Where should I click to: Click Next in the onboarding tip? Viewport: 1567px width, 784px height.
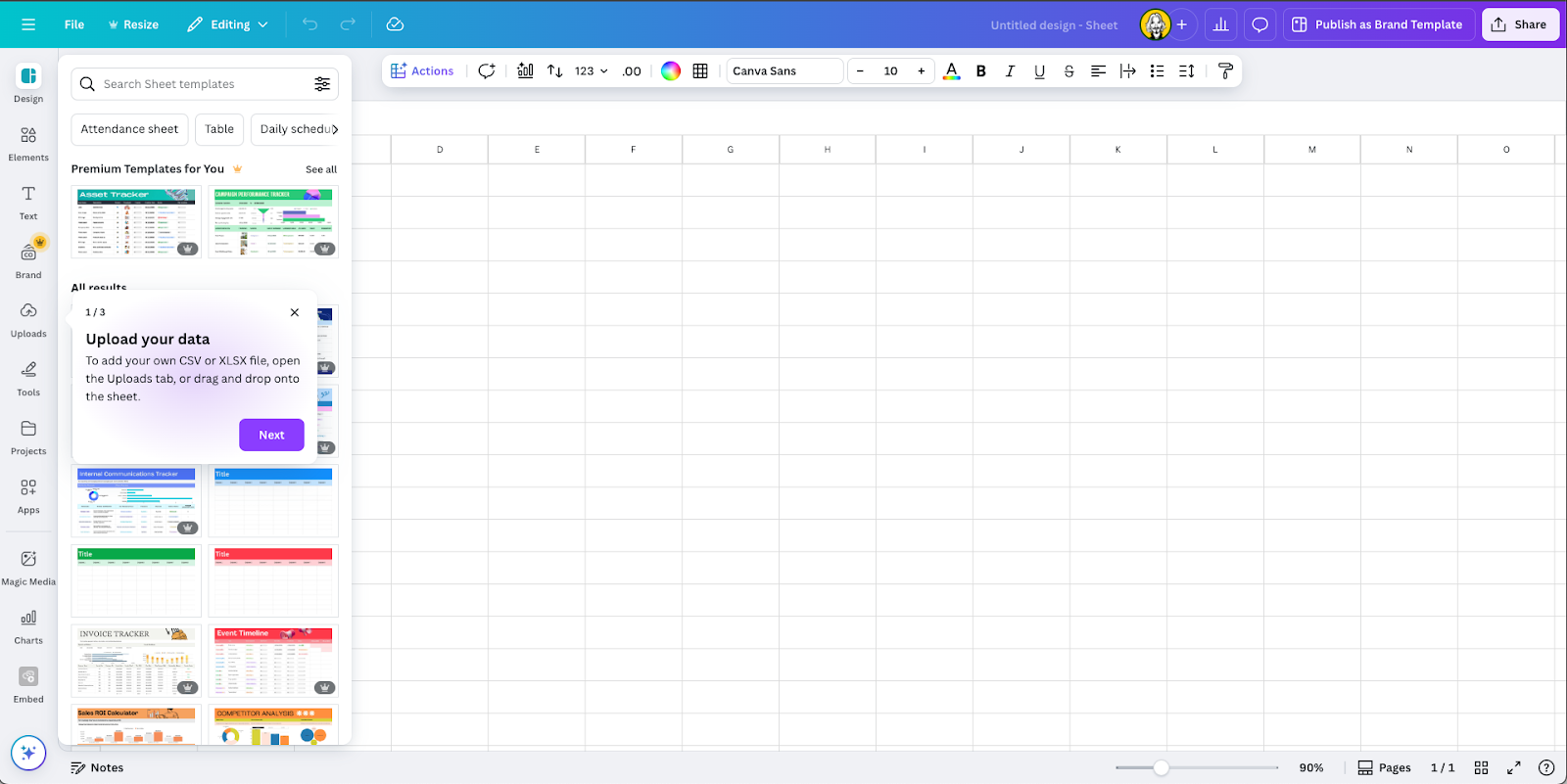point(271,435)
